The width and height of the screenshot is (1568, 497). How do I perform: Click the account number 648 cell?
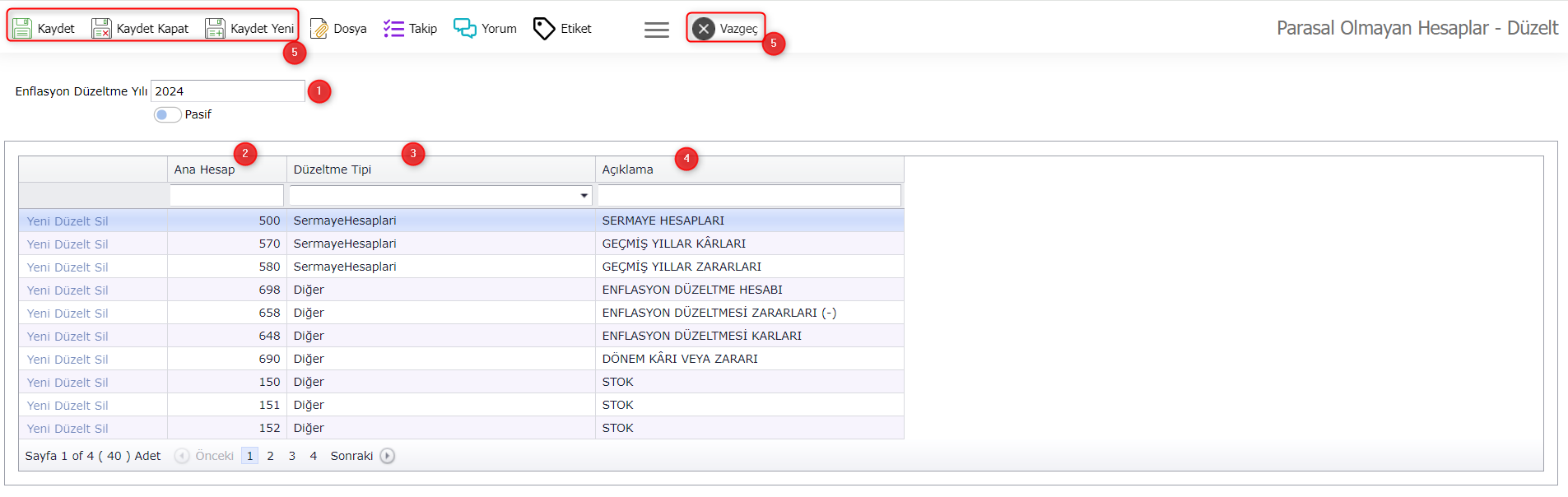(227, 336)
